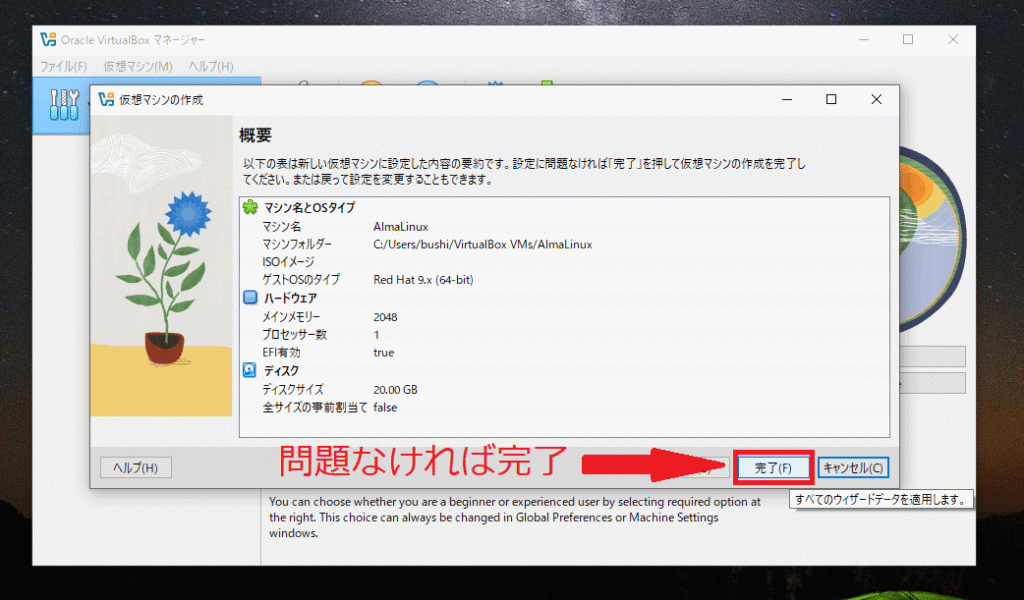The image size is (1024, 600).
Task: Click the EFI value true
Action: point(384,353)
